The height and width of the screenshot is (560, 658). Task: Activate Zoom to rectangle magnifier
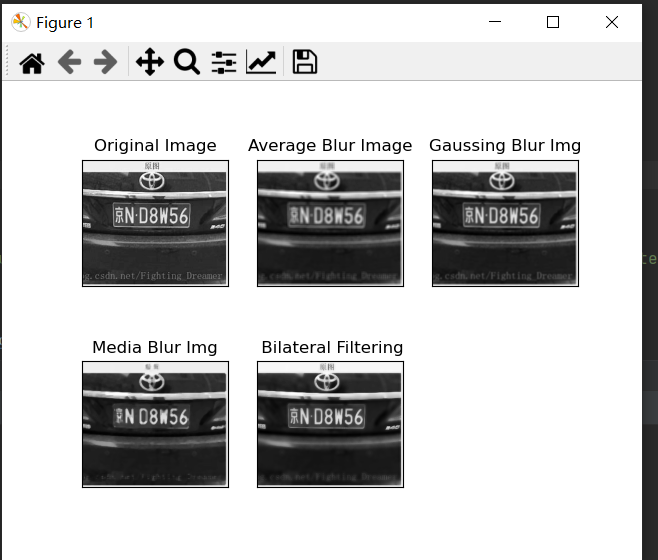[187, 62]
